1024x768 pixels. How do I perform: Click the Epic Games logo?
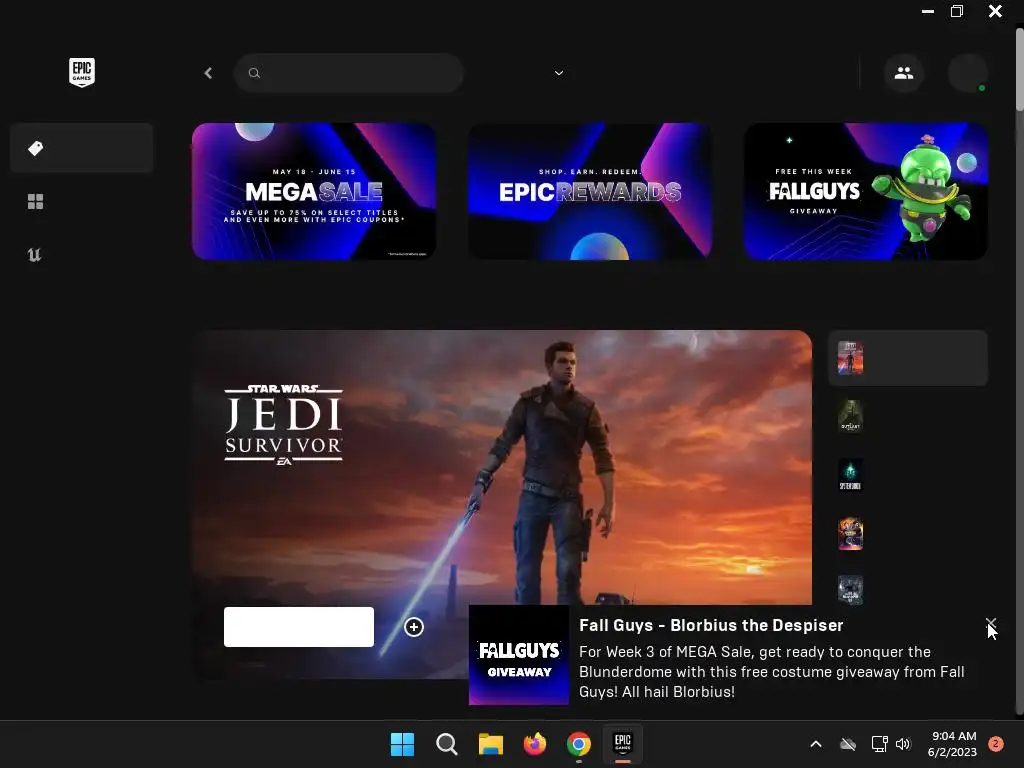point(82,72)
